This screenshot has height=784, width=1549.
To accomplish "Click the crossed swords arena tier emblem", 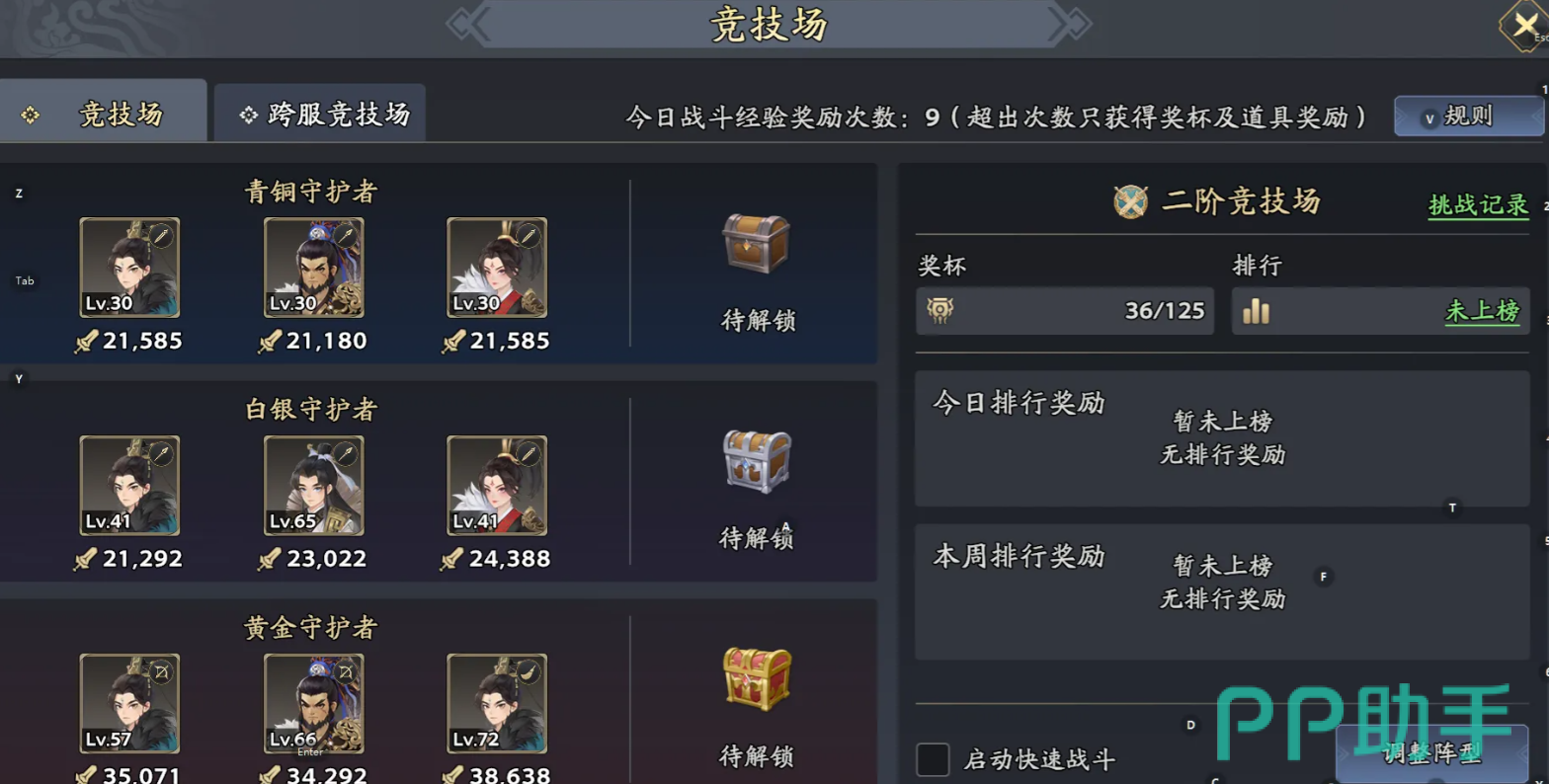I will click(x=1131, y=201).
